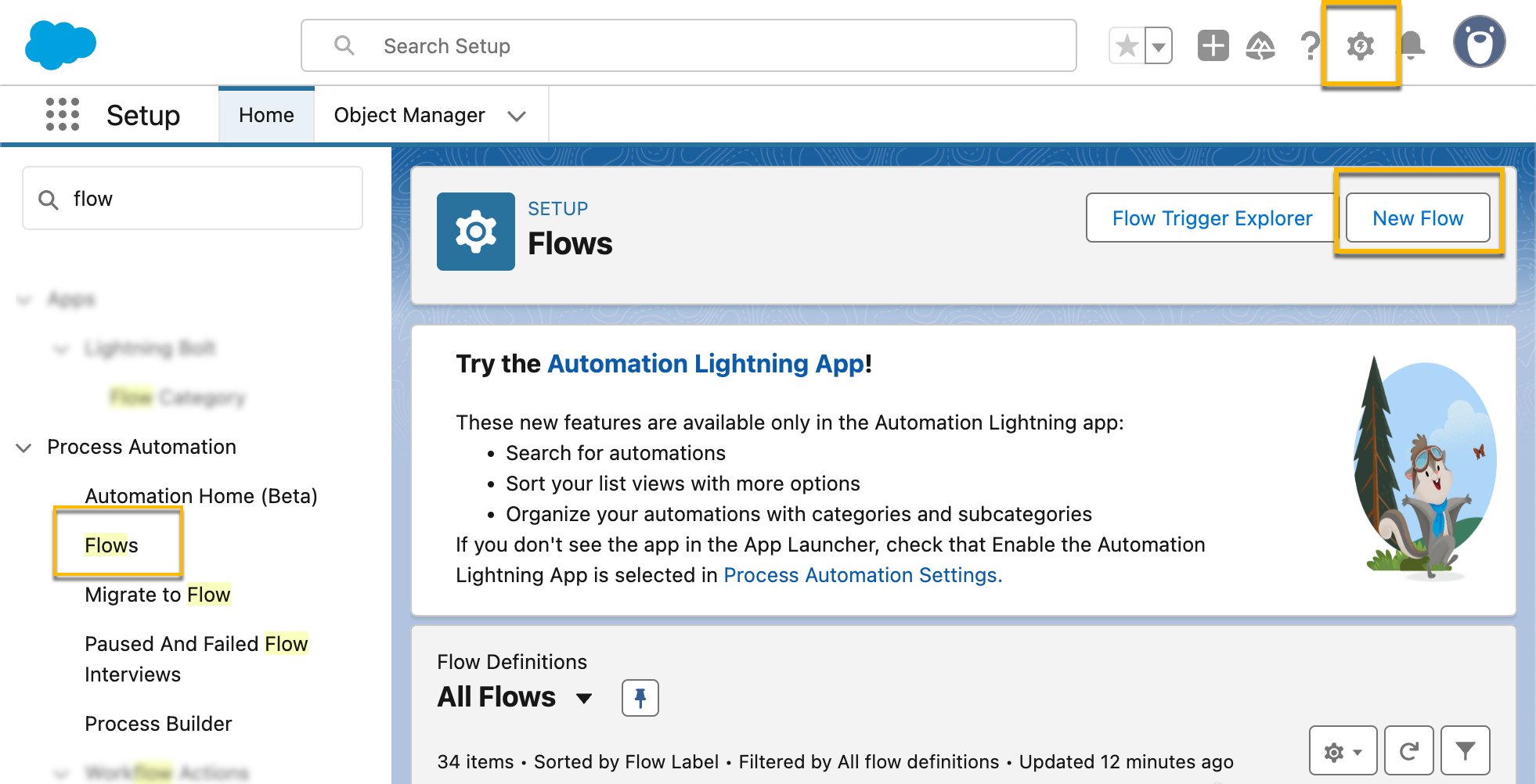Open the global actions plus icon

(x=1213, y=45)
